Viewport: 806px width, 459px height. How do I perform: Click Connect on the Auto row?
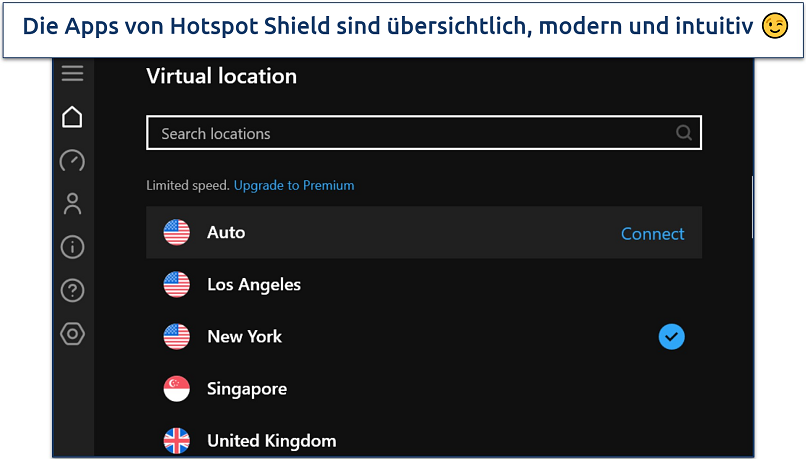click(652, 233)
